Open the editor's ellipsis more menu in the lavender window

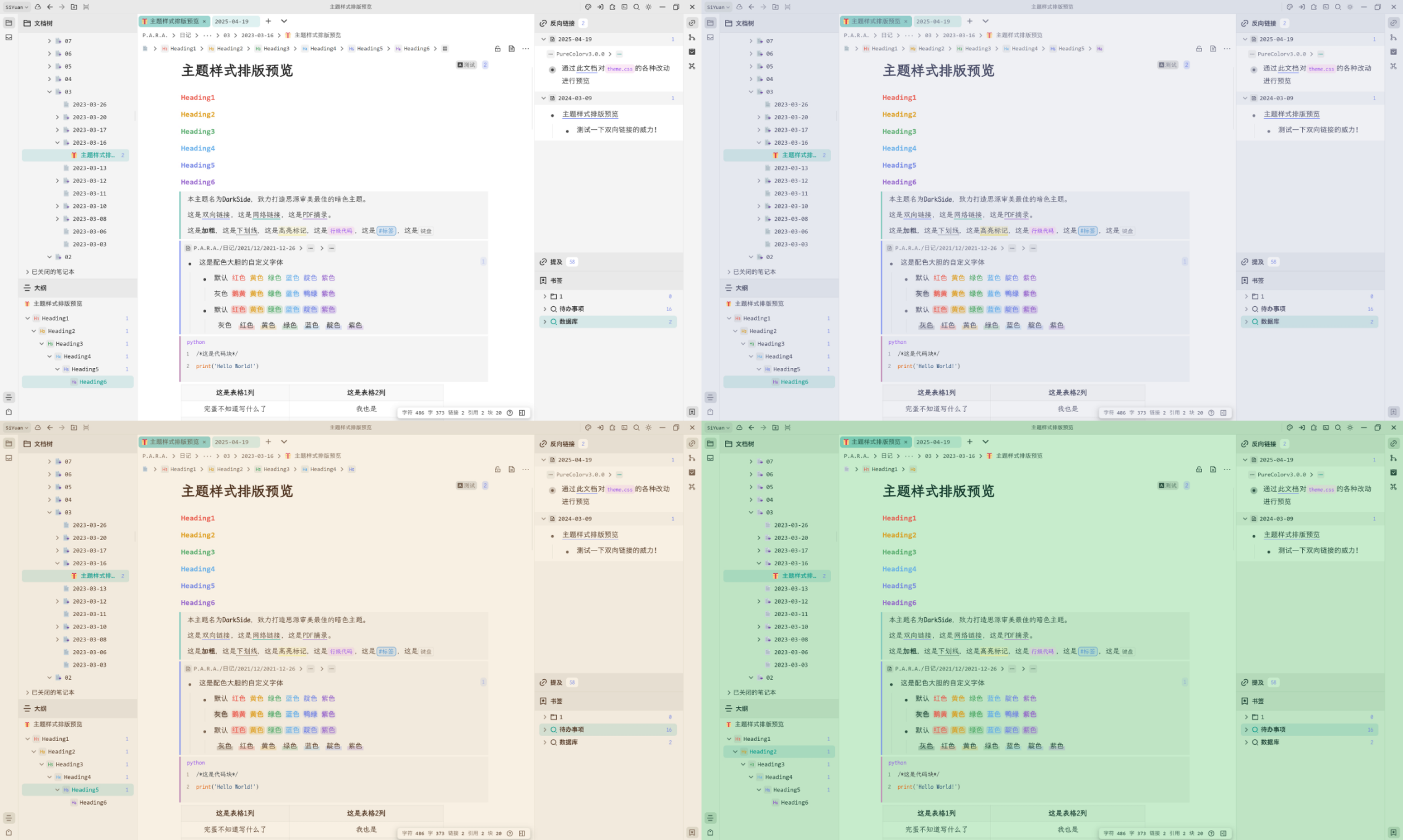tap(1227, 48)
